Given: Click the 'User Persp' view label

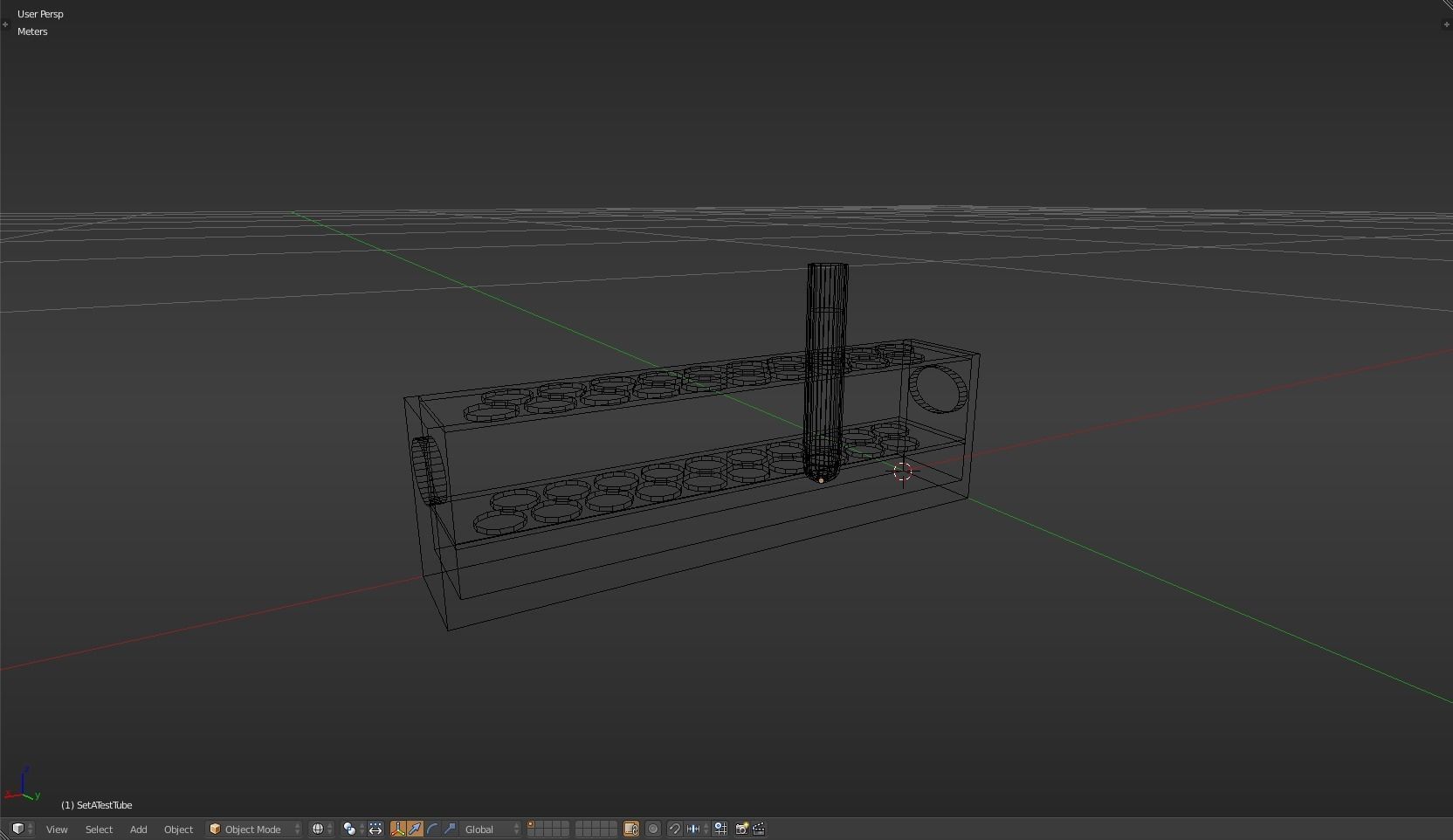Looking at the screenshot, I should [40, 14].
